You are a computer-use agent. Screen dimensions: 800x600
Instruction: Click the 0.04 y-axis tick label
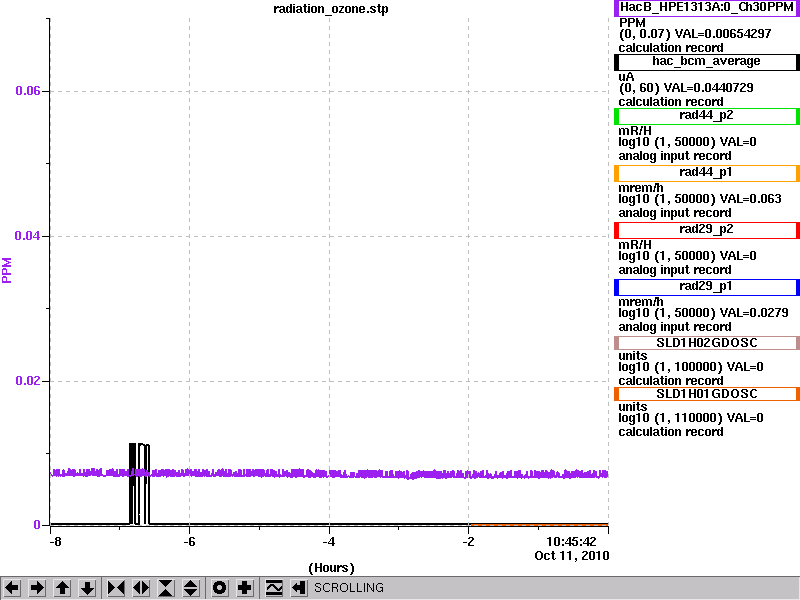pos(28,236)
